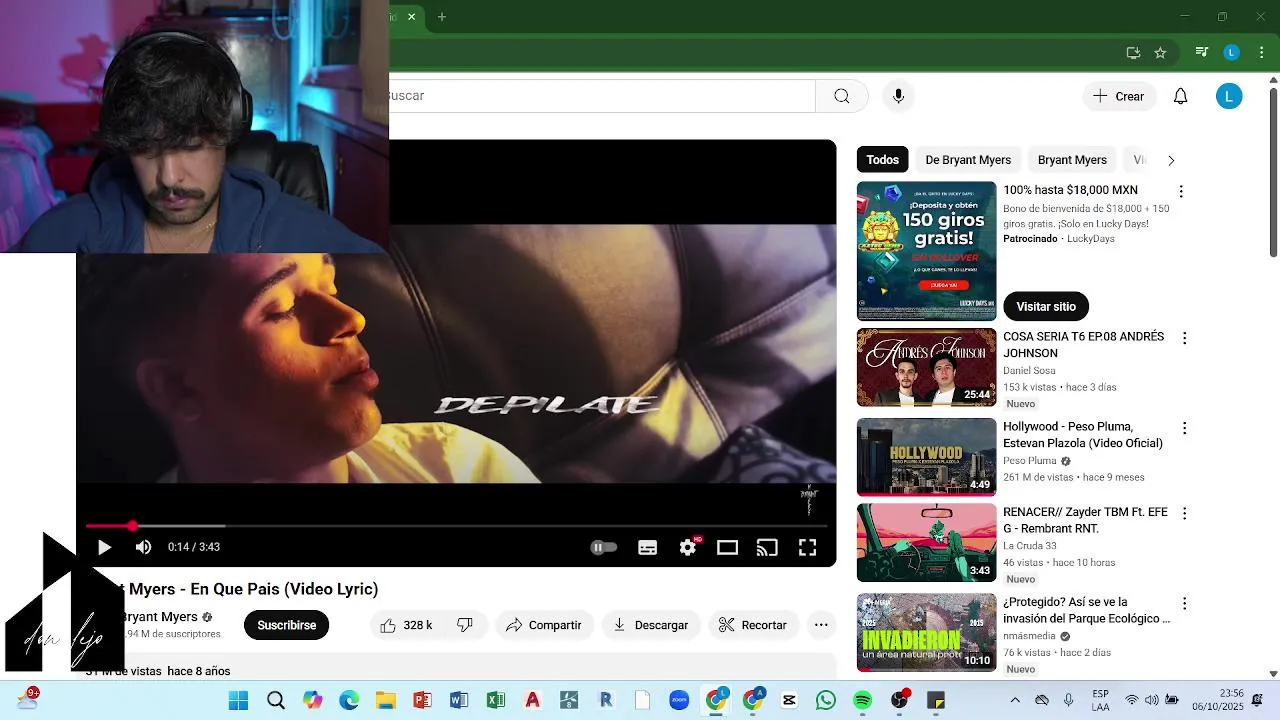Image resolution: width=1280 pixels, height=720 pixels.
Task: Click the Suscribirse button
Action: (287, 625)
